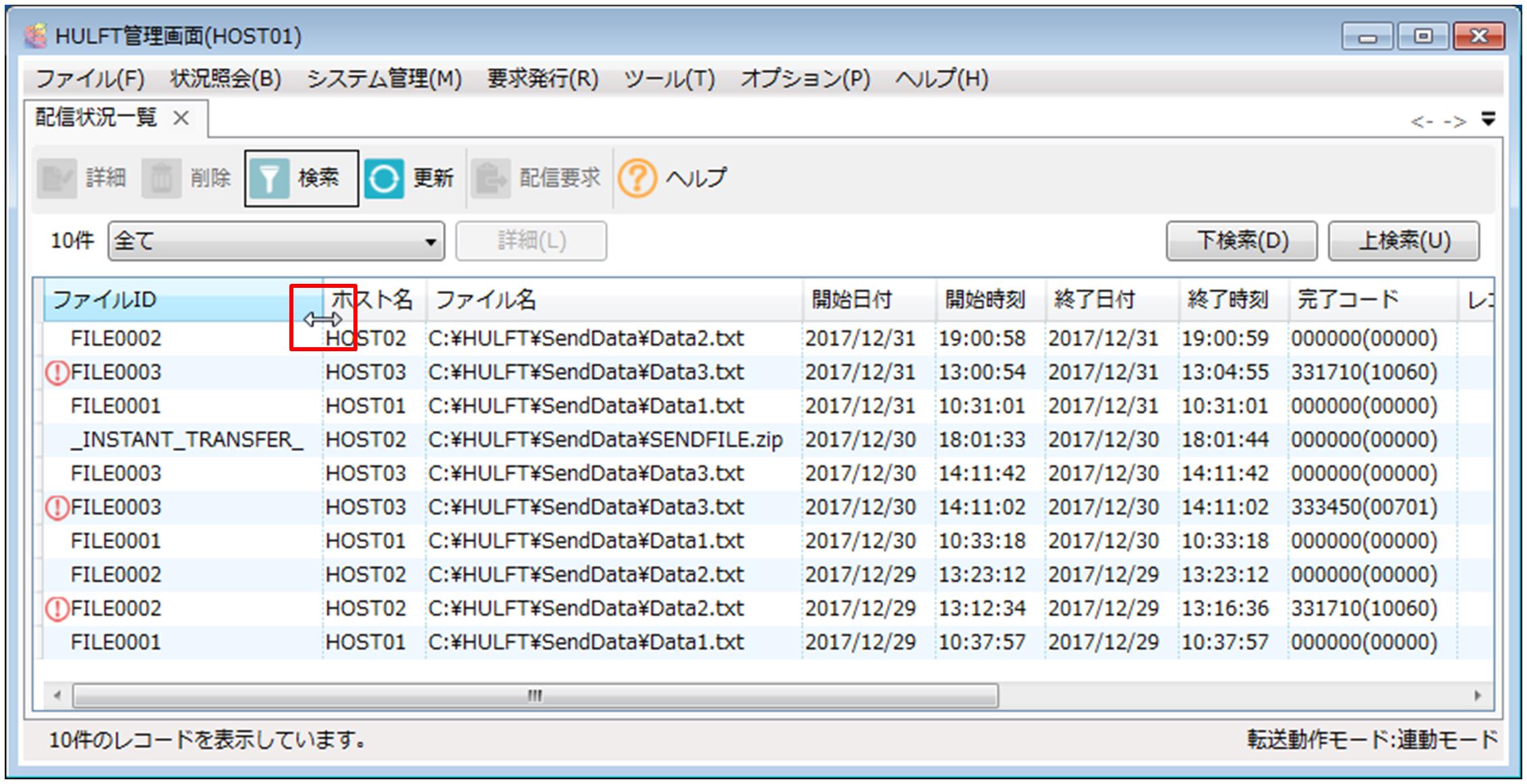Sort by 開始時刻 column header
Viewport: 1527px width, 784px height.
(x=991, y=299)
